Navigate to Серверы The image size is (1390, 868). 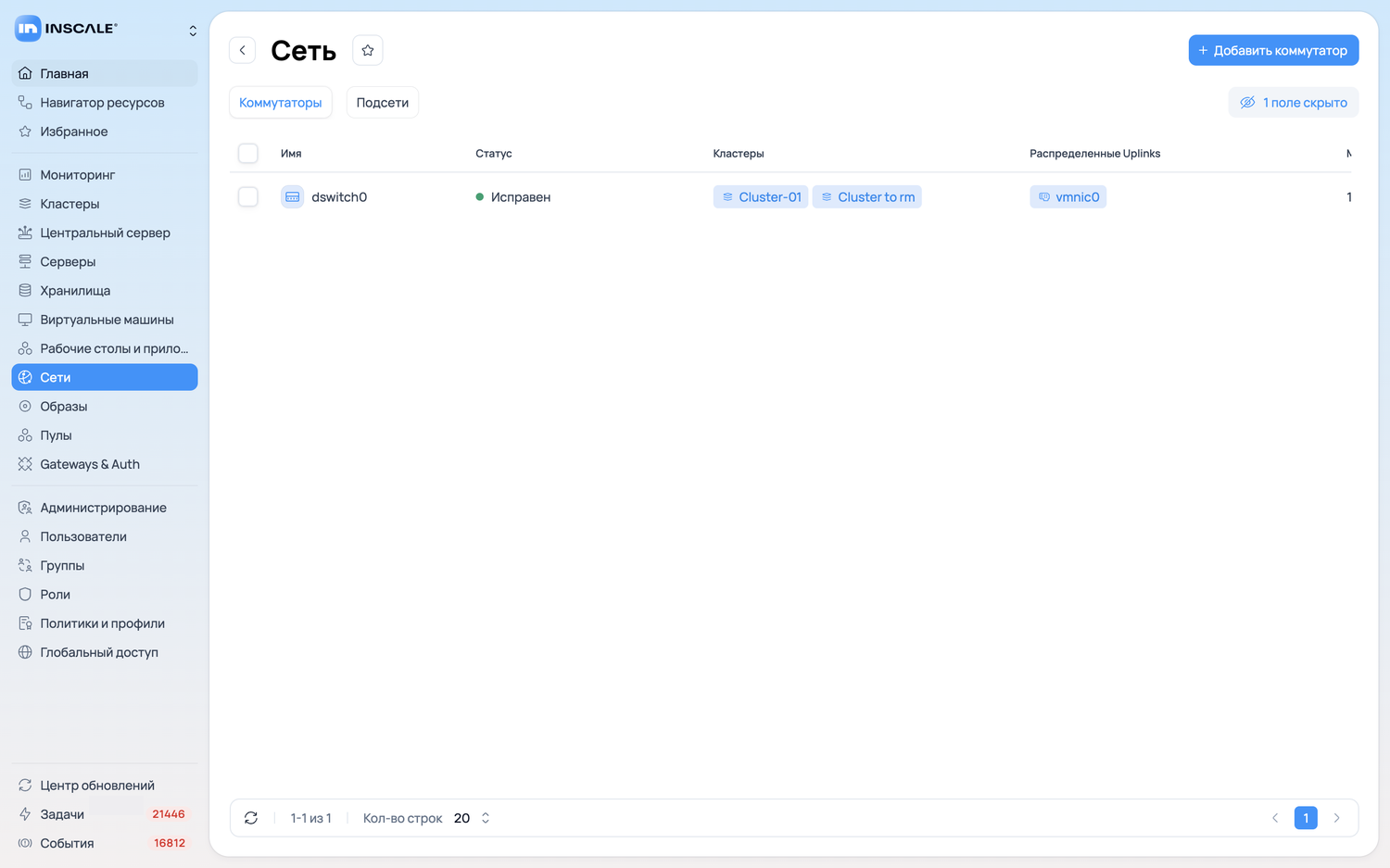pyautogui.click(x=105, y=261)
